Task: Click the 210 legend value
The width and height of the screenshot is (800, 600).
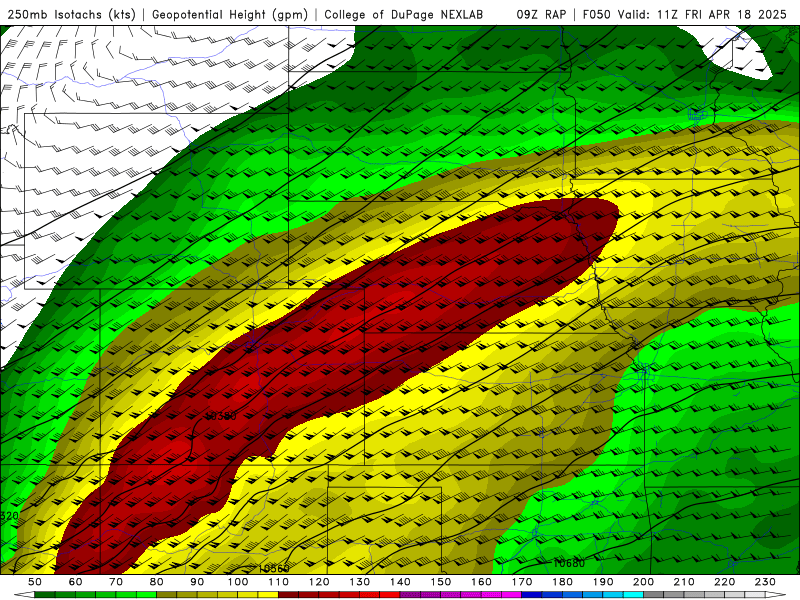Action: (684, 582)
